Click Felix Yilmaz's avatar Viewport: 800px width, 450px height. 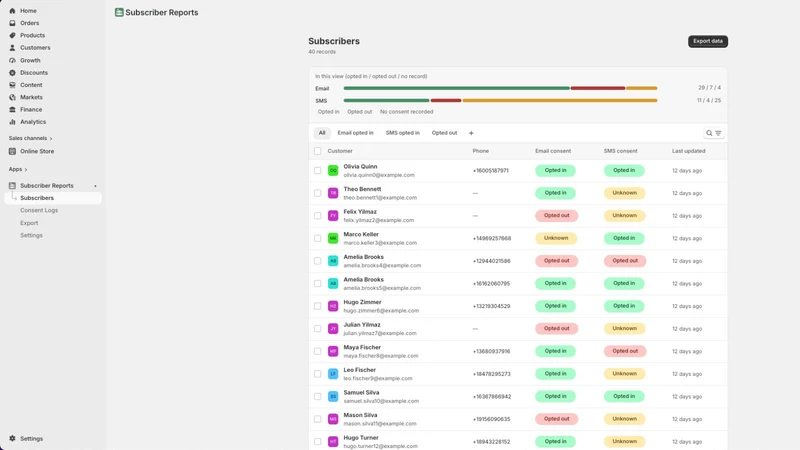pos(333,216)
